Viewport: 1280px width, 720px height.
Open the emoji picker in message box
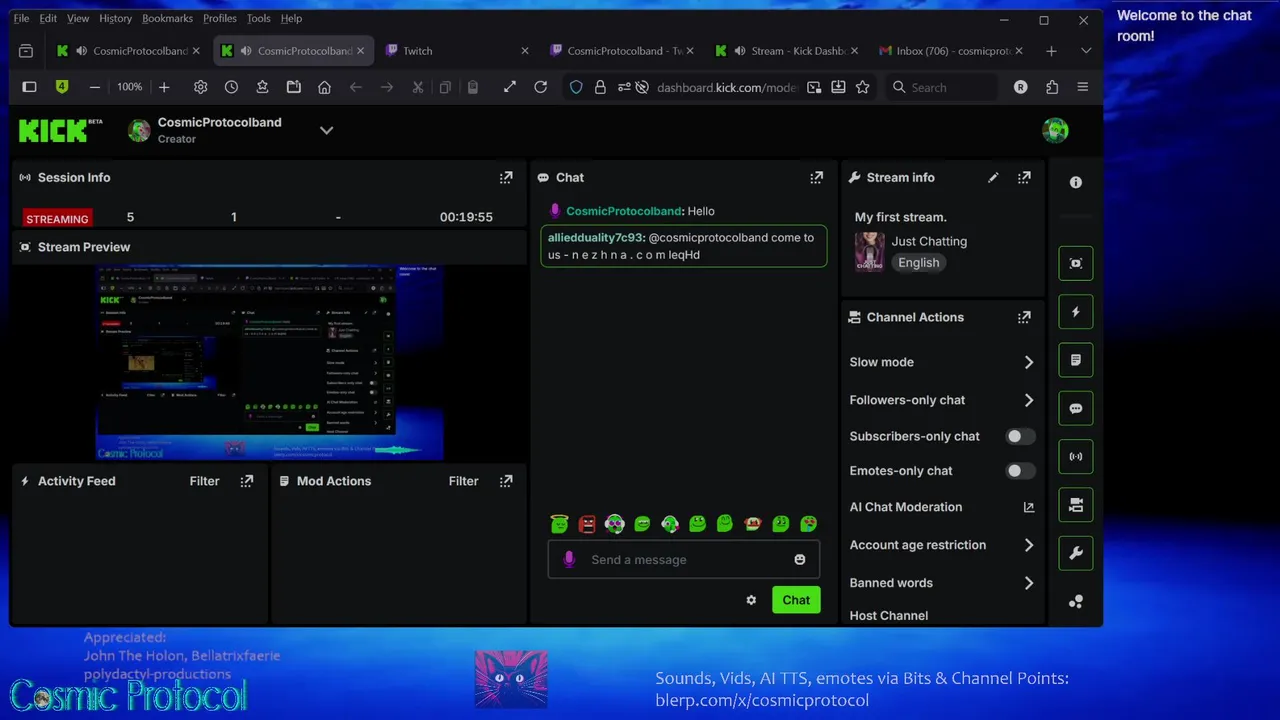(800, 559)
